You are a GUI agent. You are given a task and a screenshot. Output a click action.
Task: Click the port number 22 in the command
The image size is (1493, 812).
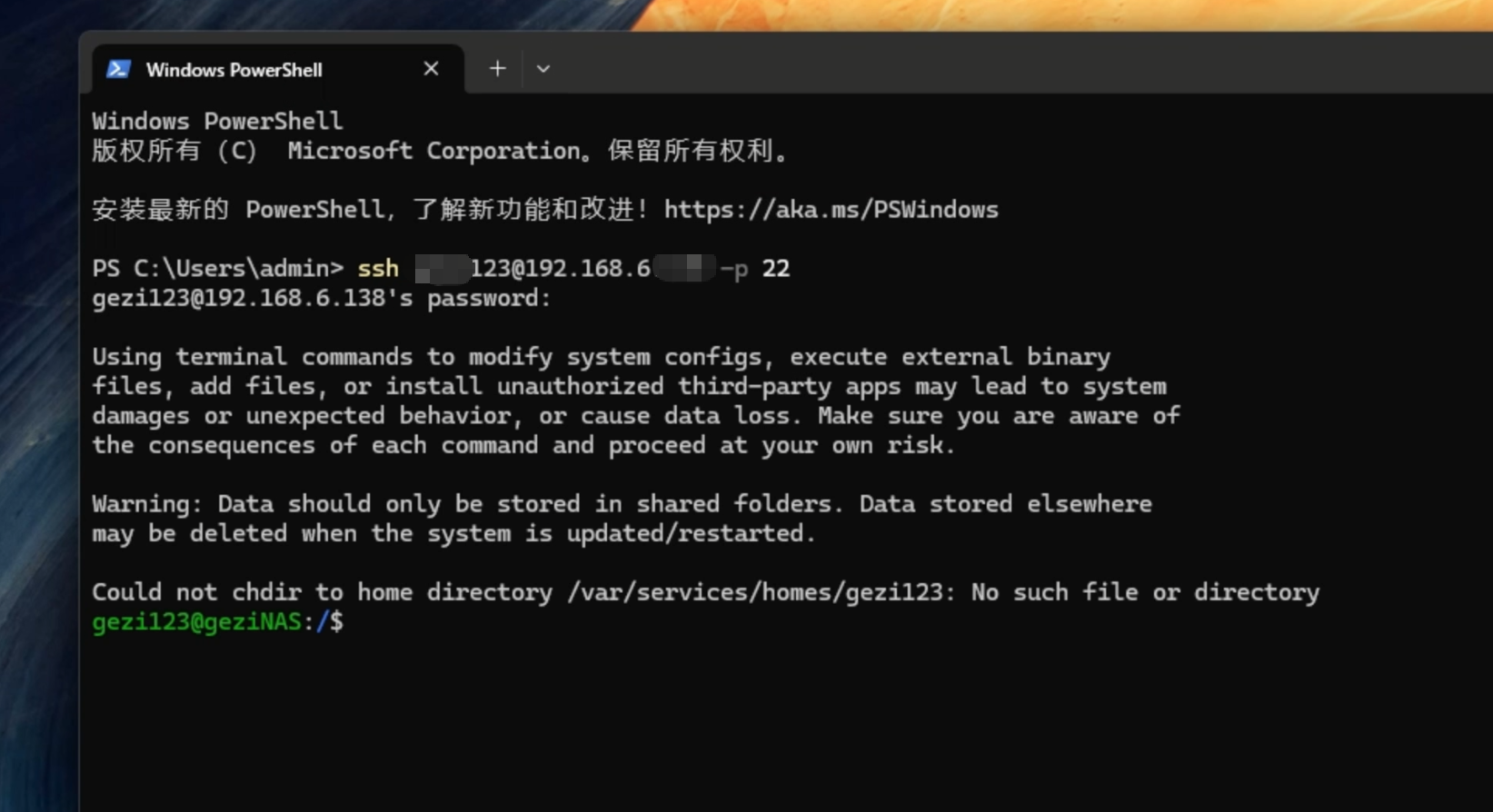[775, 269]
